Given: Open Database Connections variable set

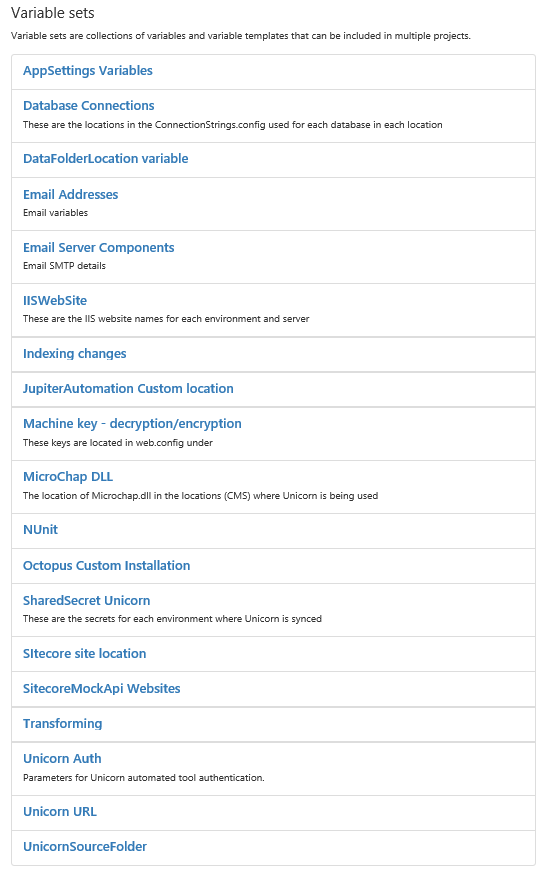Looking at the screenshot, I should (89, 106).
